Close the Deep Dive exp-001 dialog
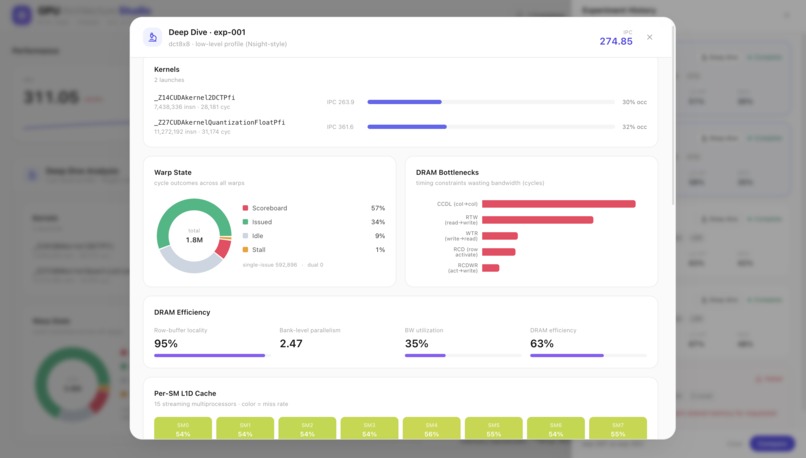The width and height of the screenshot is (806, 458). coord(650,37)
